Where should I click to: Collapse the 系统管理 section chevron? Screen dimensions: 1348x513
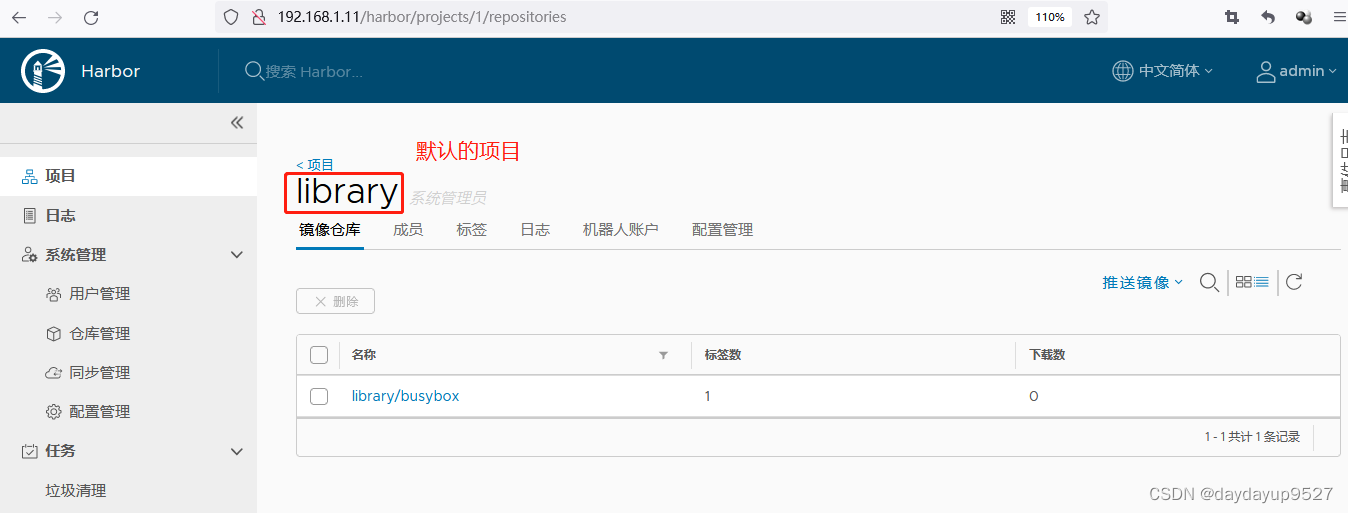pos(237,255)
